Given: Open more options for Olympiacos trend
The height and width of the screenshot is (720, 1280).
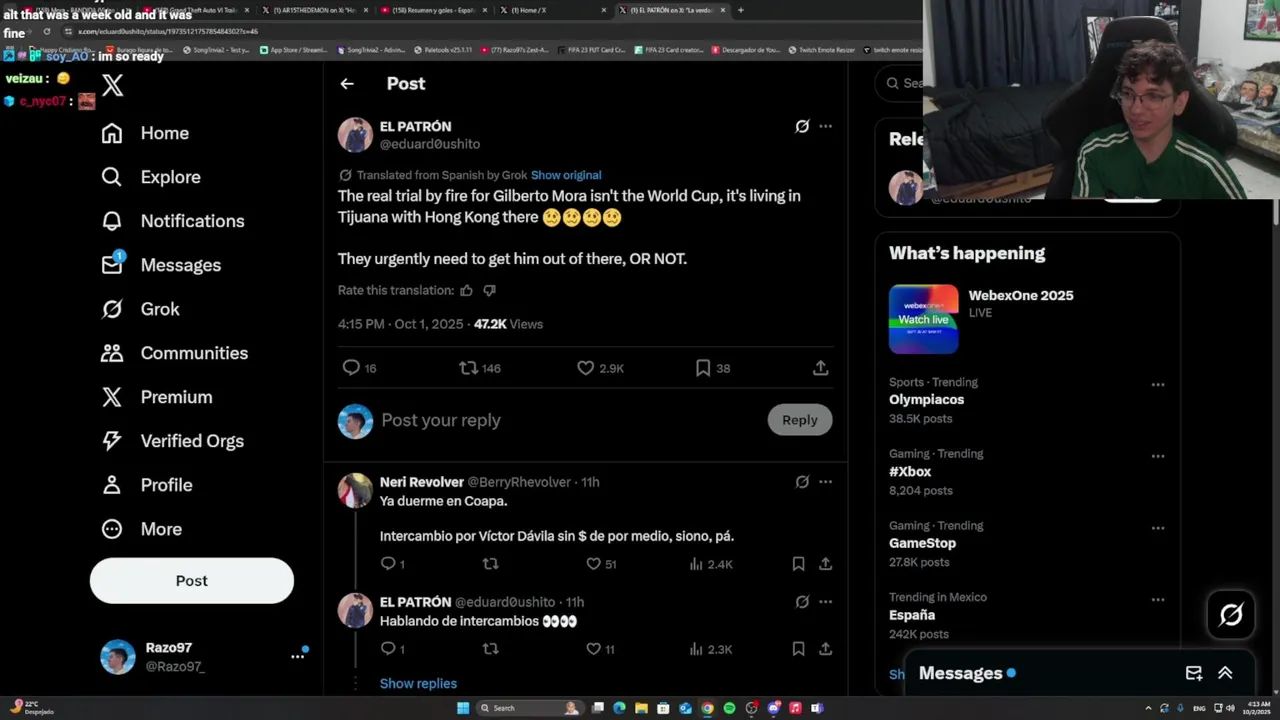Looking at the screenshot, I should [1157, 384].
